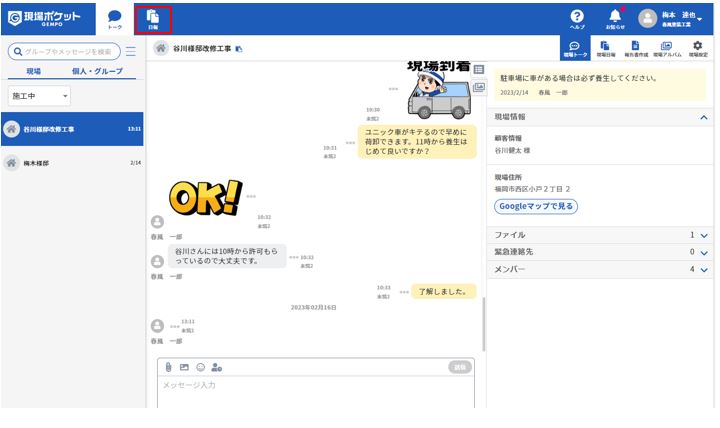720x428 pixels.
Task: Click the 現場到着 truck sticker
Action: [439, 90]
